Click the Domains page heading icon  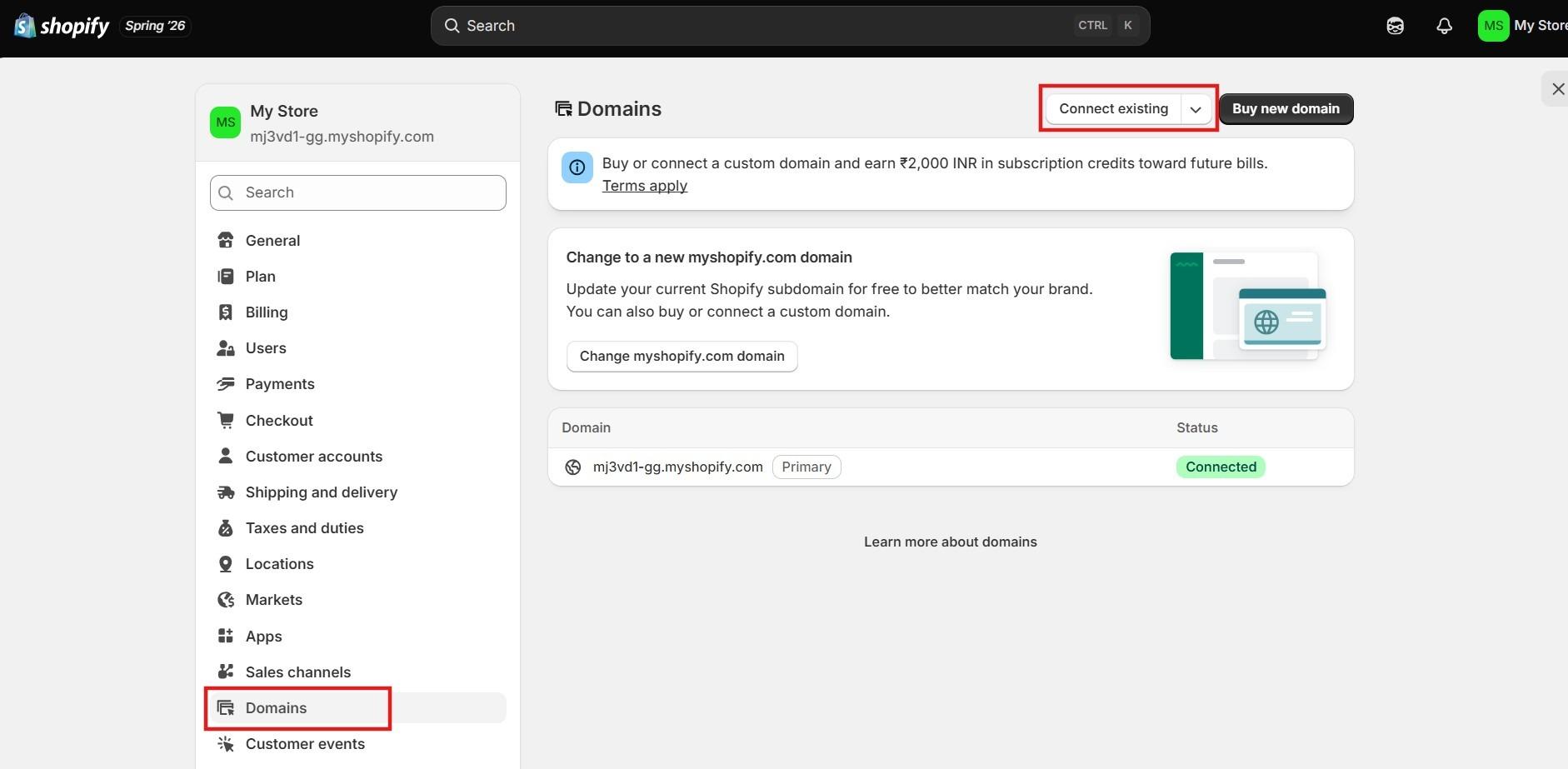coord(564,109)
